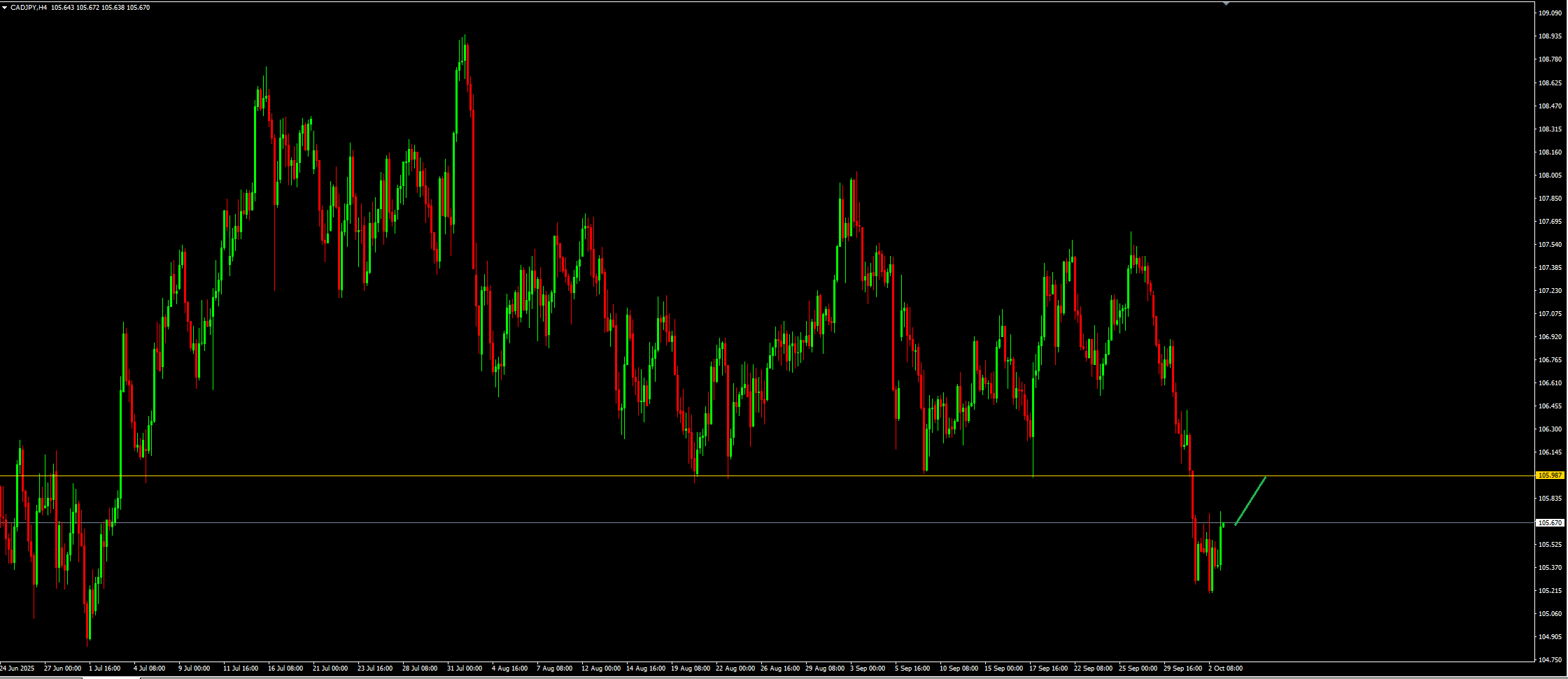
Task: Click the 3 Sep 00:00 time label
Action: (868, 668)
